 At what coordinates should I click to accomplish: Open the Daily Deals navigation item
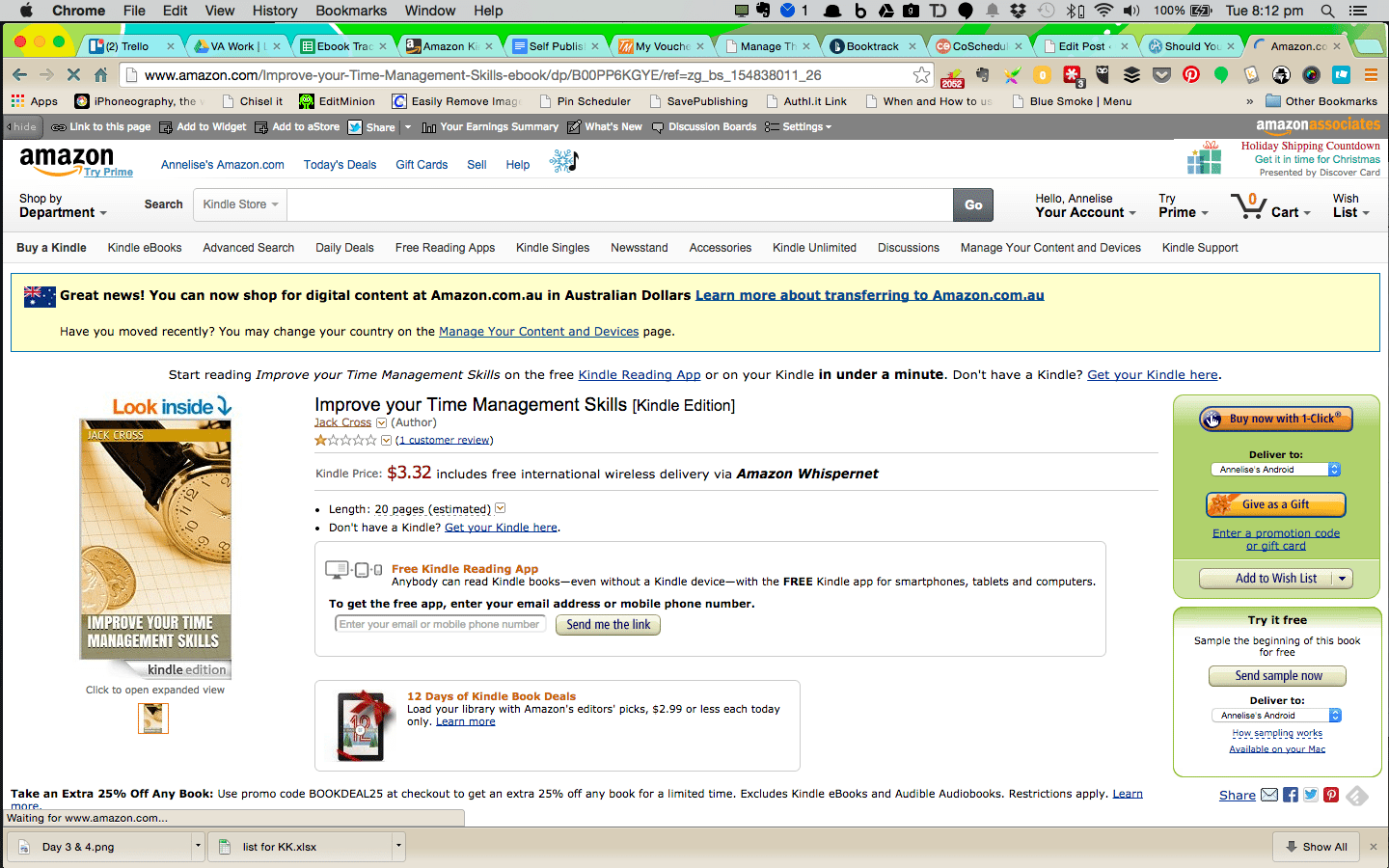(x=344, y=248)
